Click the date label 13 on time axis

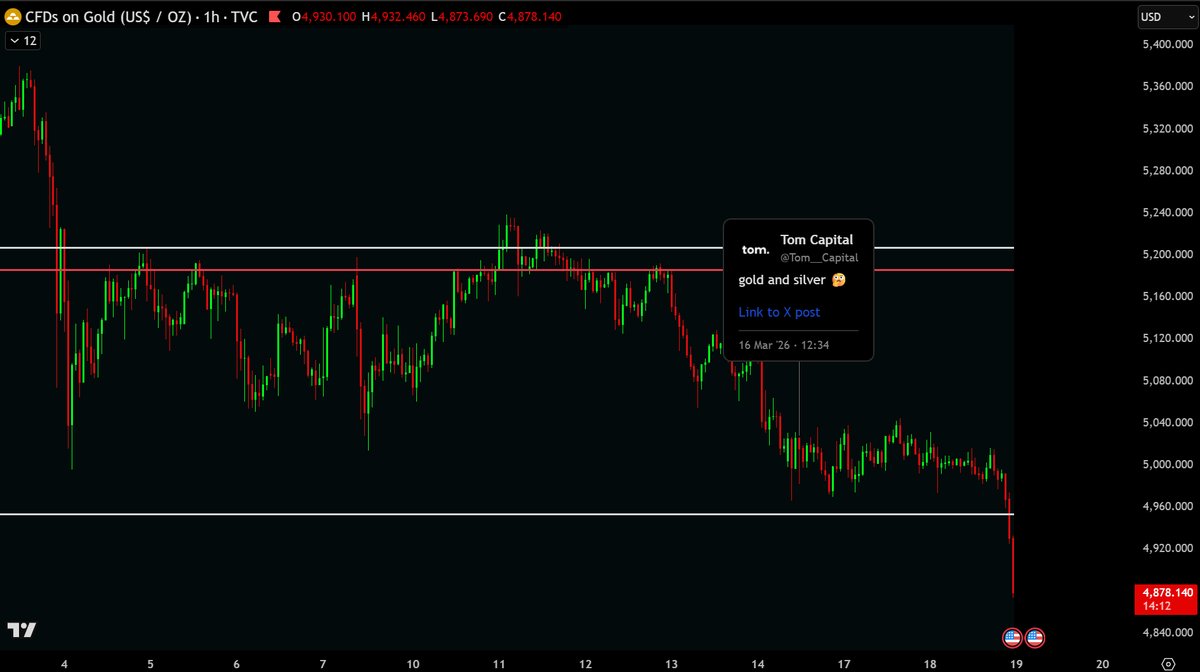(x=672, y=663)
